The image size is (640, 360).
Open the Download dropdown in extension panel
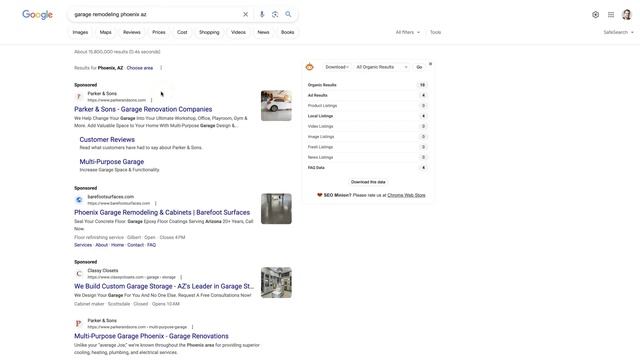[337, 67]
